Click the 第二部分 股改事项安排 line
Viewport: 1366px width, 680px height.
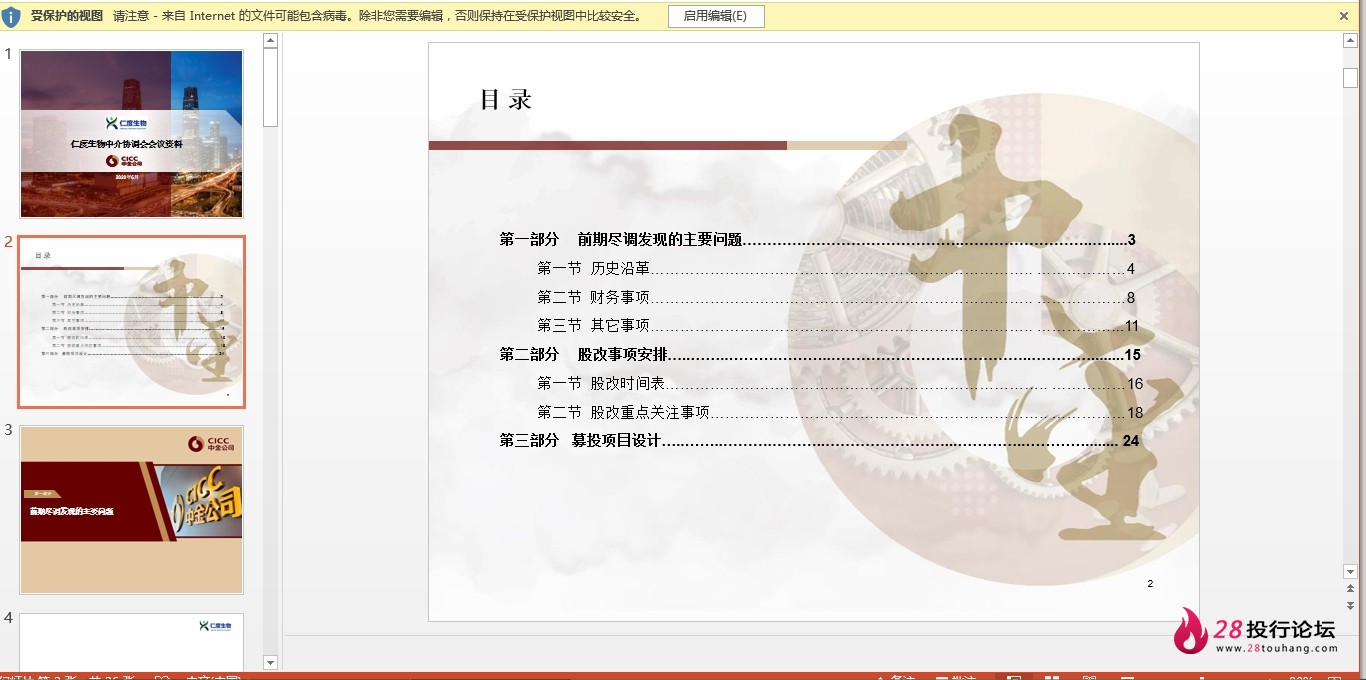[820, 354]
